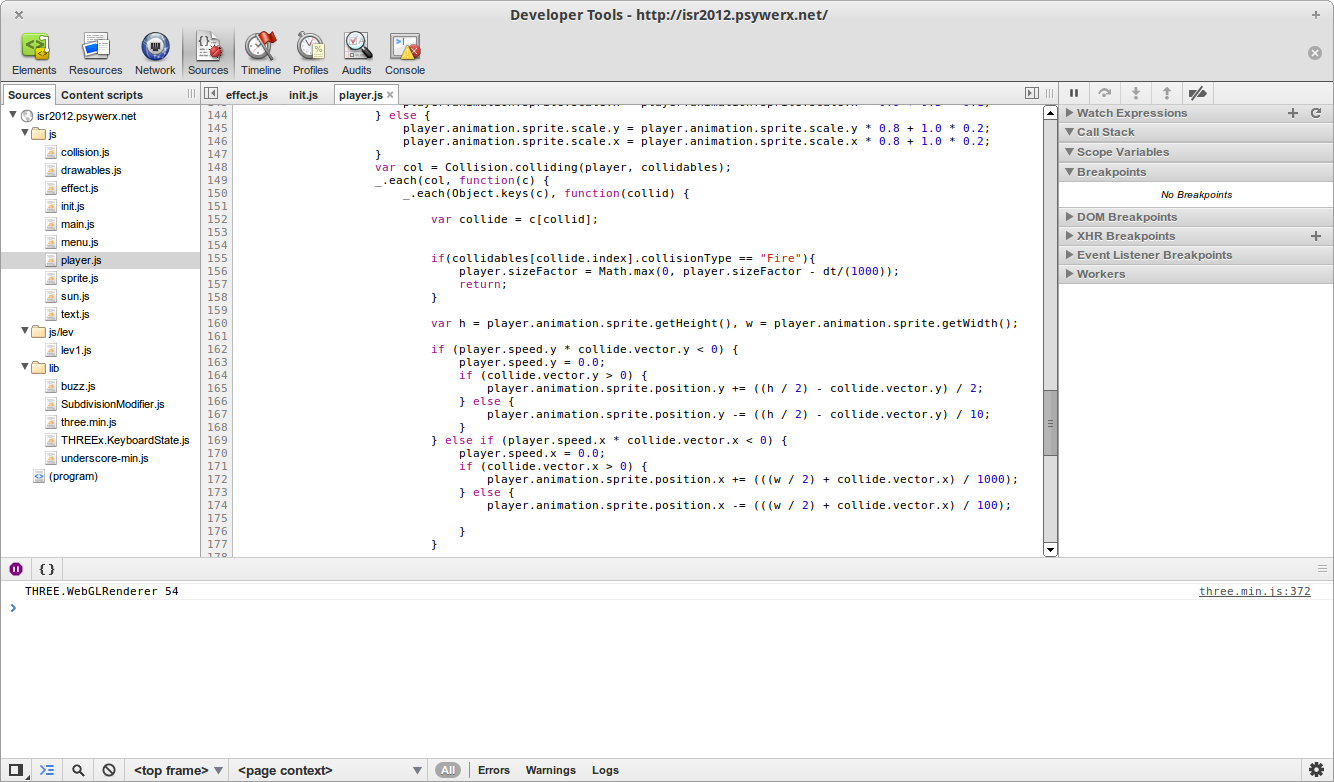The width and height of the screenshot is (1334, 782).
Task: Open drawables.js in the file tree
Action: [x=91, y=170]
